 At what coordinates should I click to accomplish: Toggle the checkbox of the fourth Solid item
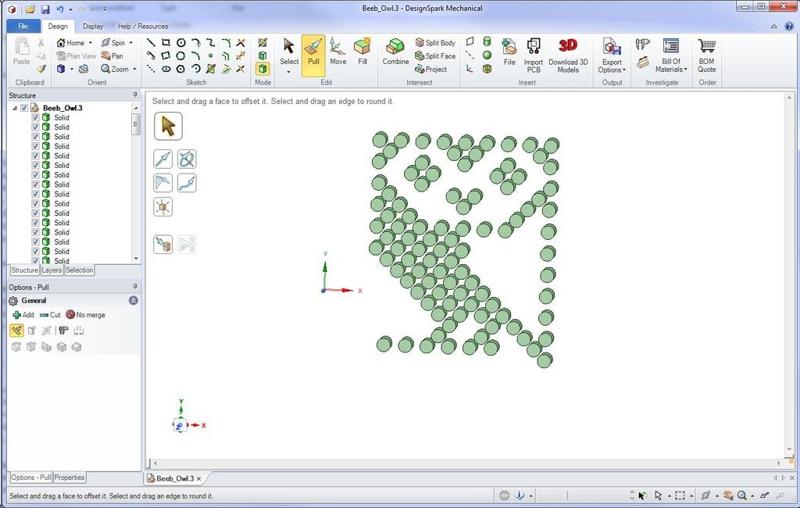[35, 146]
